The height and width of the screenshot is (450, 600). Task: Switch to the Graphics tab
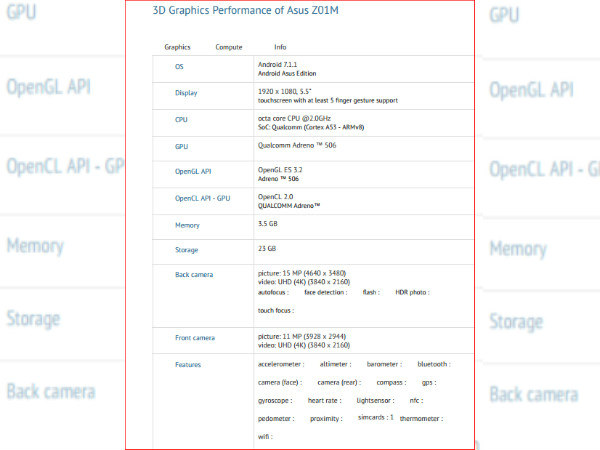click(x=177, y=47)
